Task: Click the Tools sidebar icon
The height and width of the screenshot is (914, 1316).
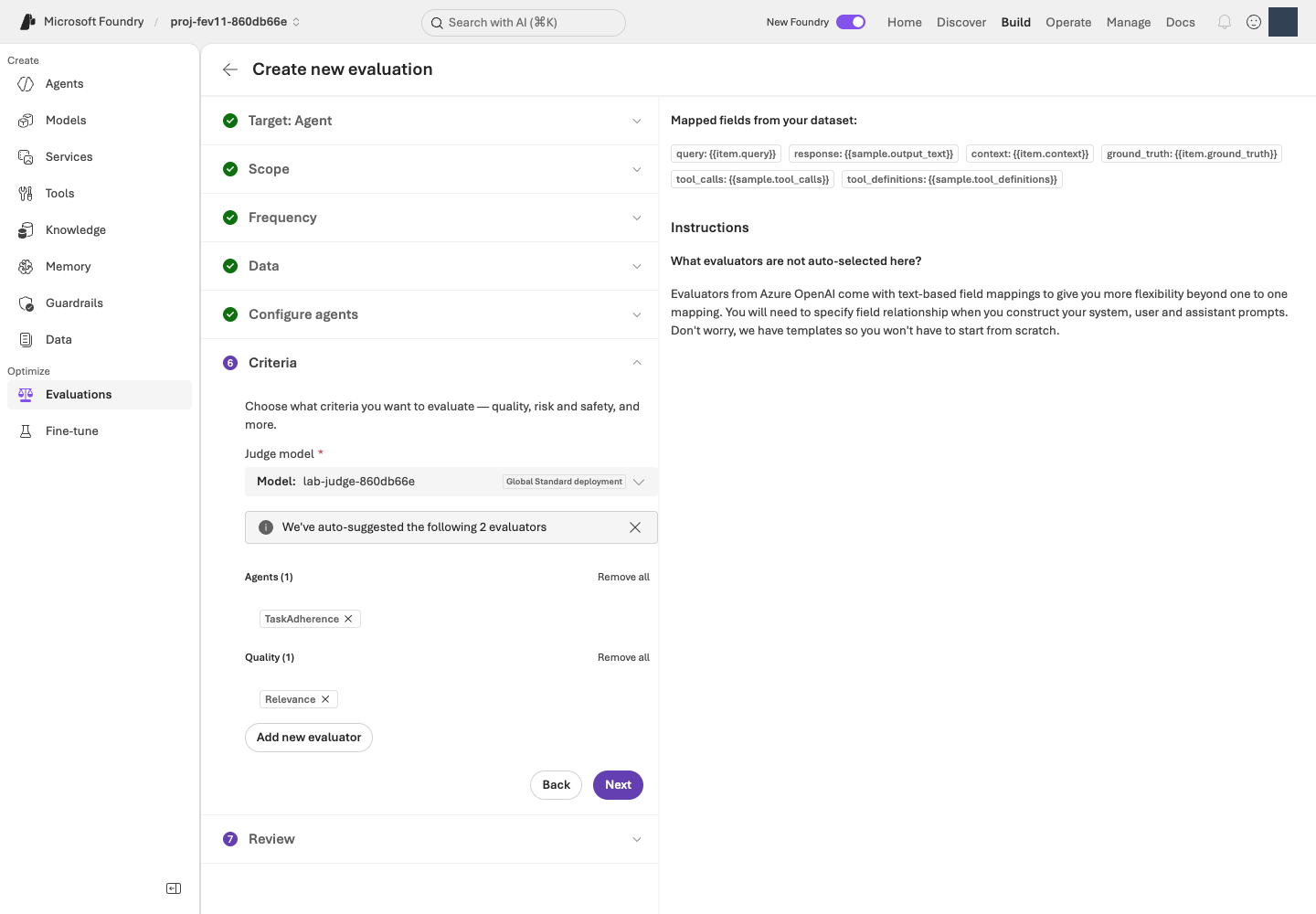Action: (x=26, y=194)
